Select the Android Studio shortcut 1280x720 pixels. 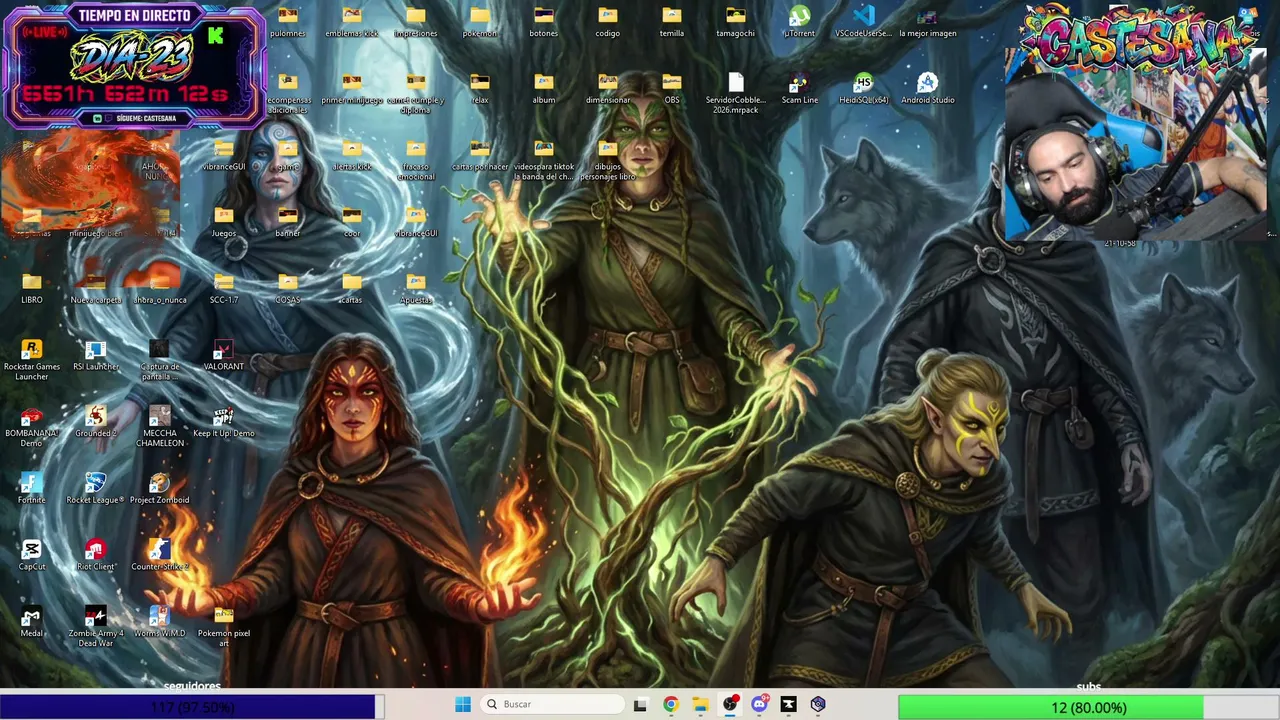(x=928, y=89)
